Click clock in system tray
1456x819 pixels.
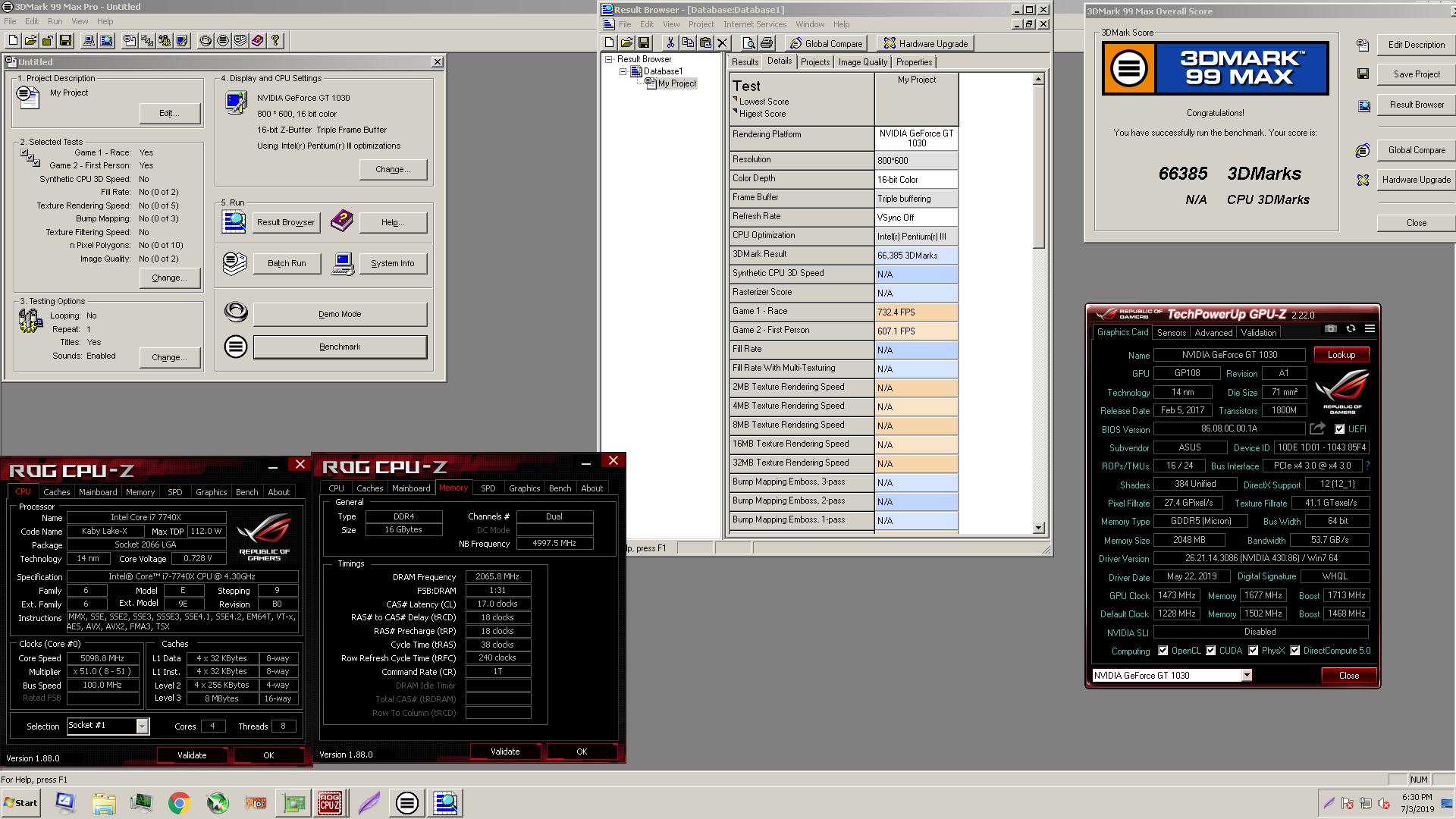click(x=1417, y=803)
